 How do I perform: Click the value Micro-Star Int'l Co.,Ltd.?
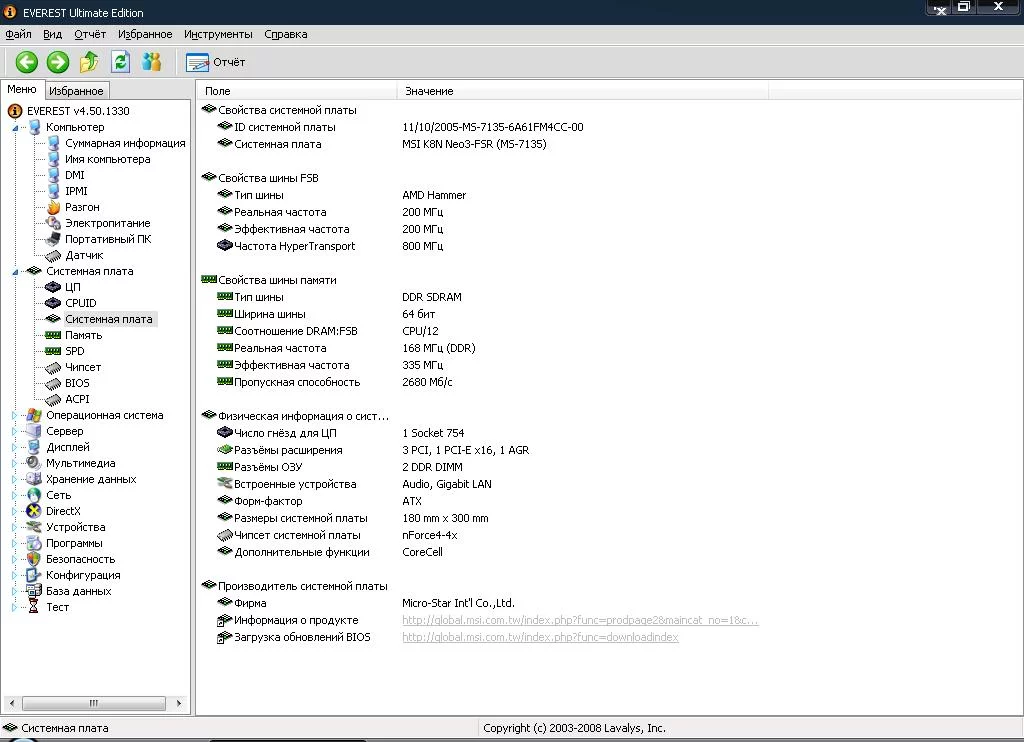[458, 604]
